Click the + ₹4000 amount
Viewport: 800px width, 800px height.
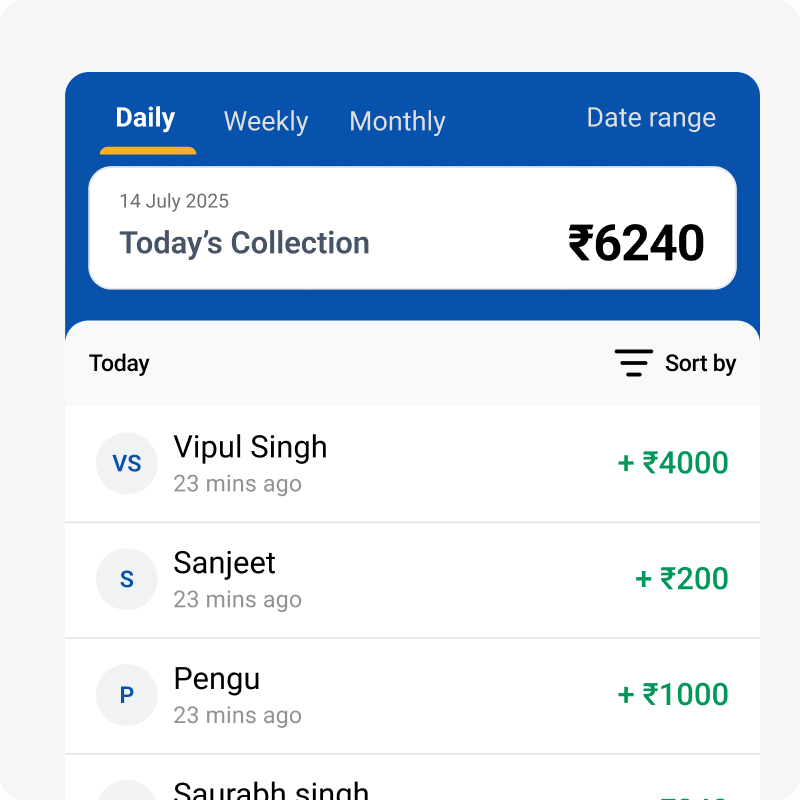click(x=673, y=464)
